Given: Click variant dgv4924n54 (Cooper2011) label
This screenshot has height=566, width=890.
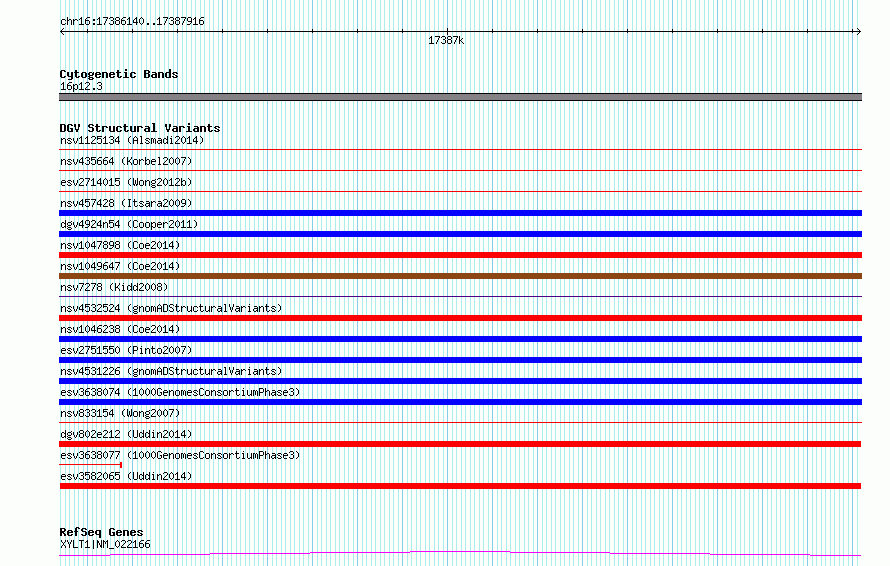Looking at the screenshot, I should 129,224.
